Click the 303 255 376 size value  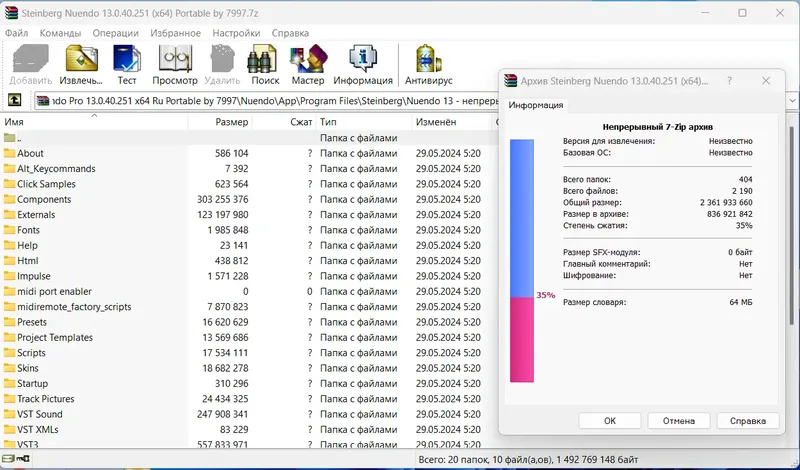(222, 199)
